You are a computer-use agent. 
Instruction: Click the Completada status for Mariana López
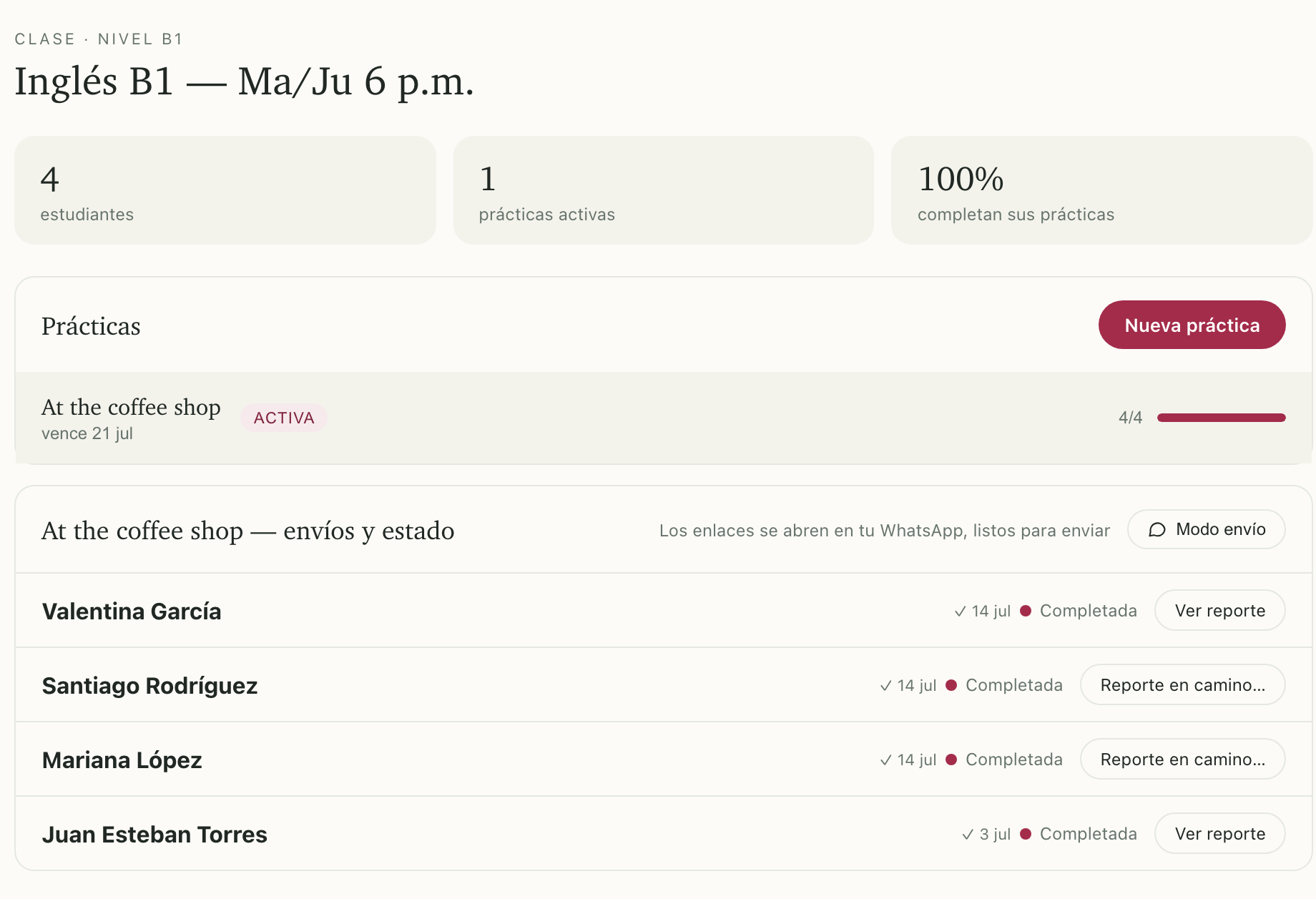click(1013, 760)
